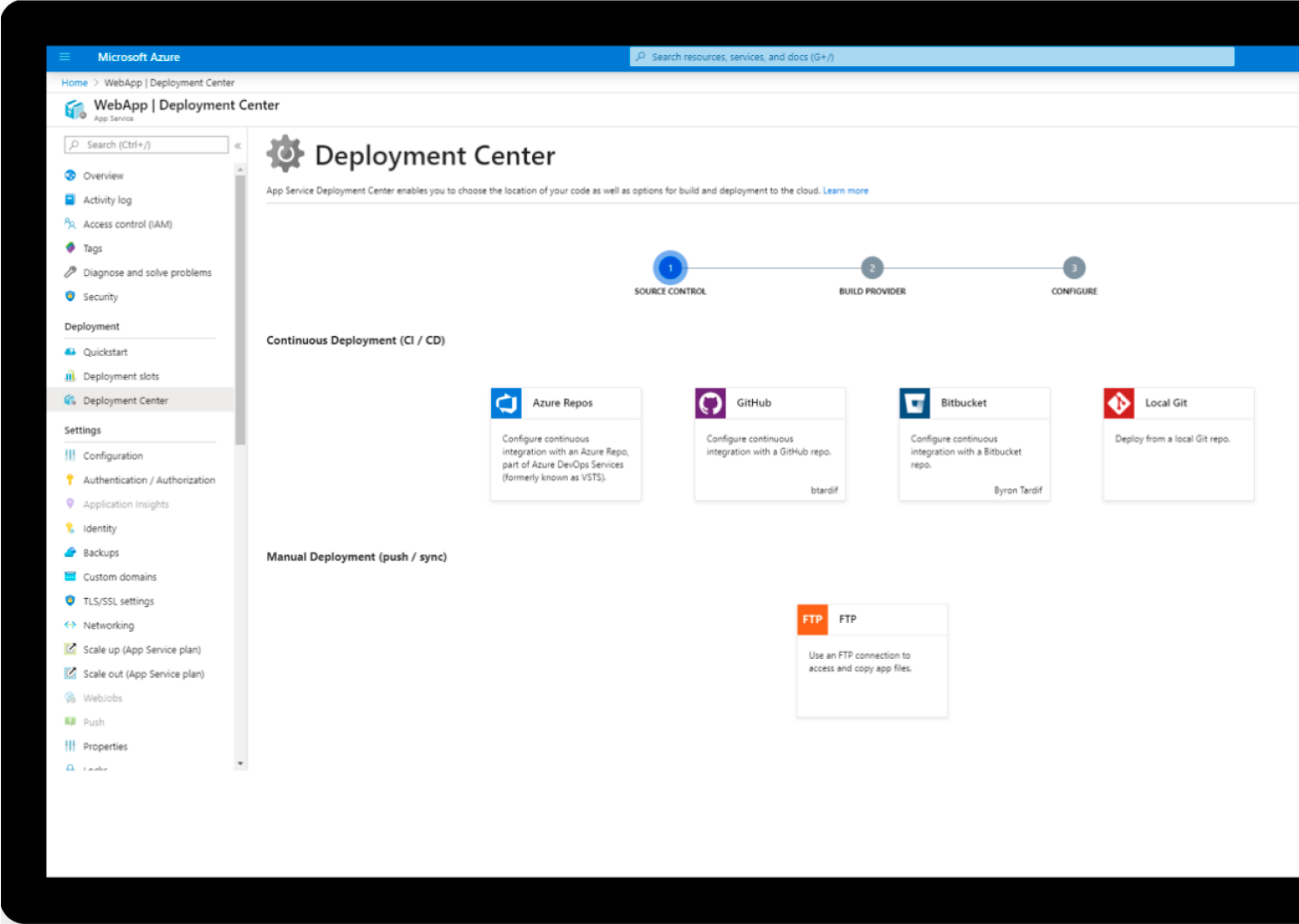Choose the GitHub source card
This screenshot has width=1299, height=924.
(770, 444)
